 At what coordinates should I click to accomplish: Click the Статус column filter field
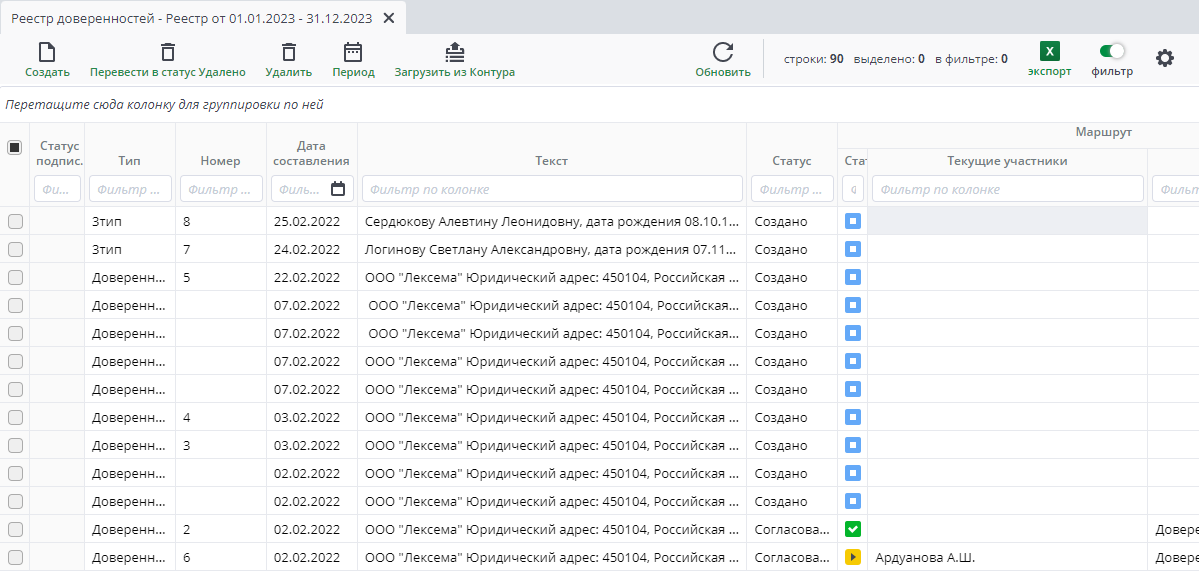(x=792, y=188)
